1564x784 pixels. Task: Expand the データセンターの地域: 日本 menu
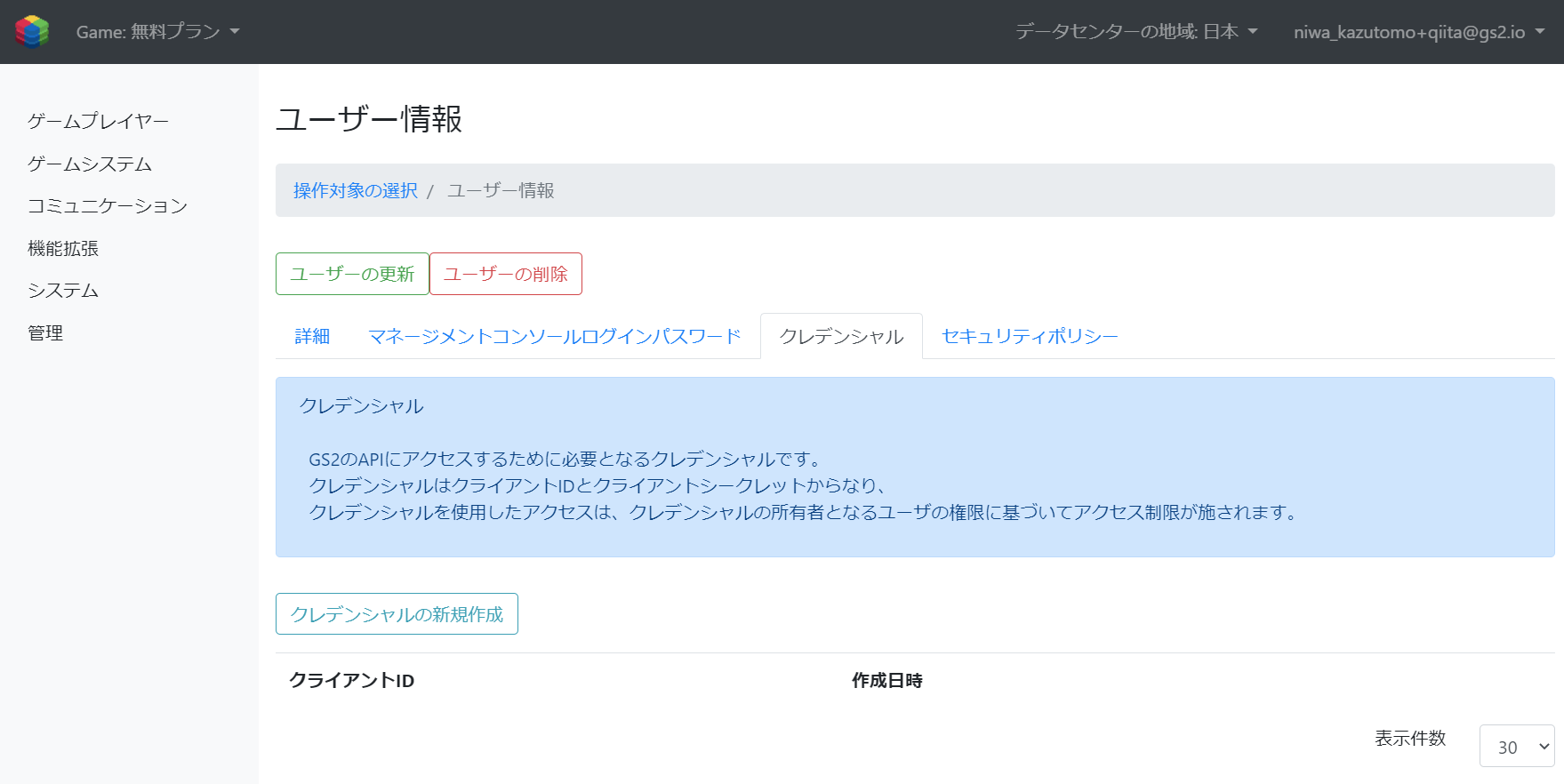[1136, 32]
